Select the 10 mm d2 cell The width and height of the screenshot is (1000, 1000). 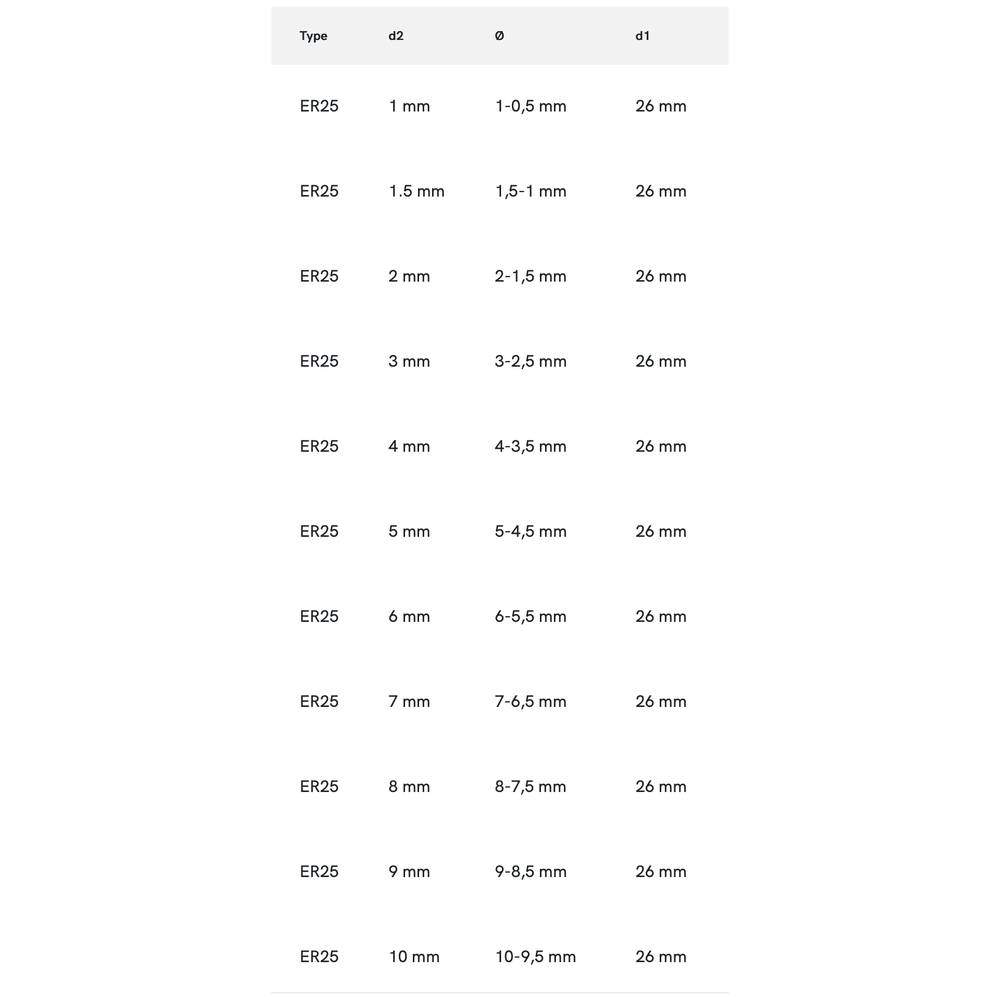(x=414, y=956)
